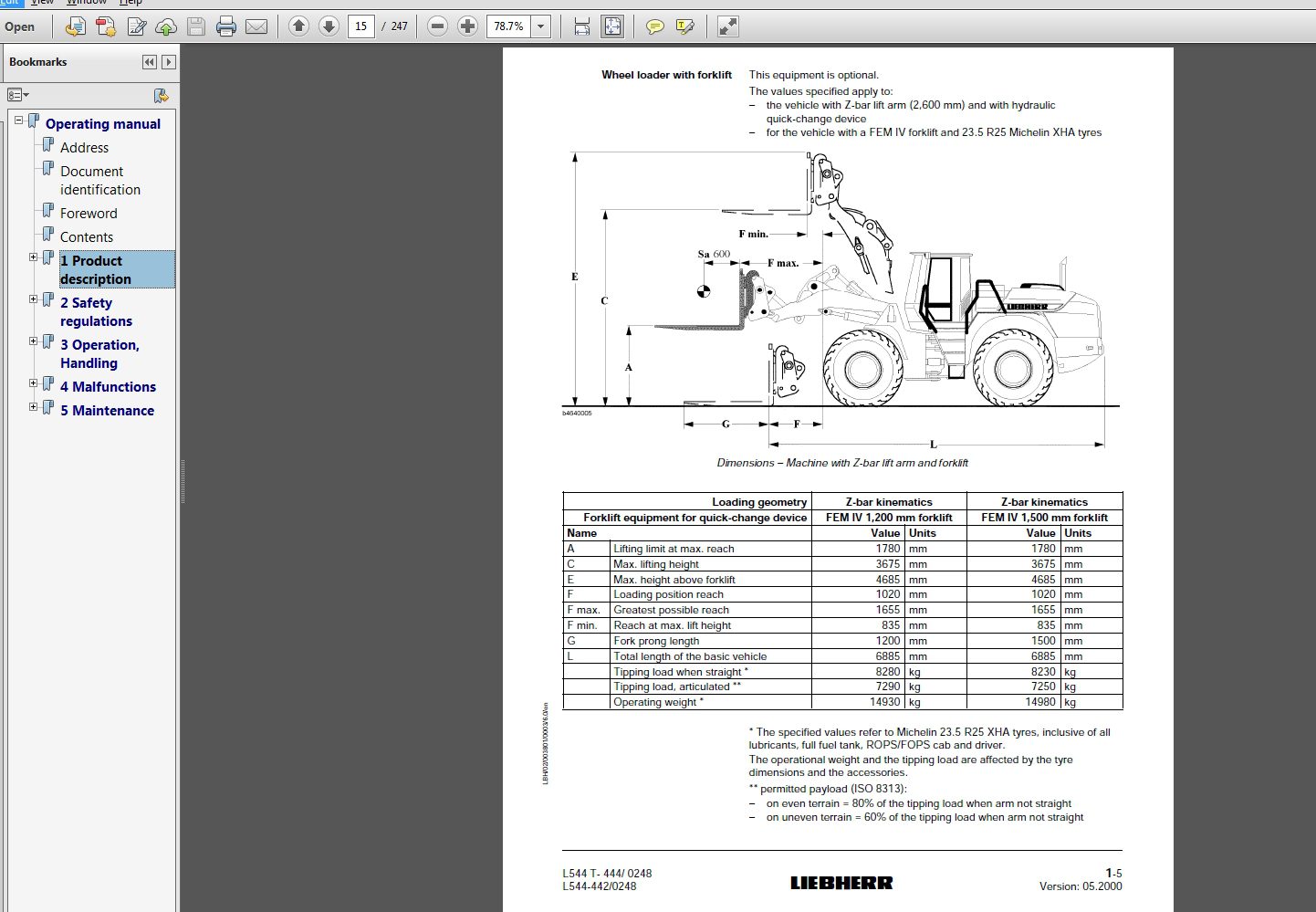Open the Bookmarks options dropdown
Viewport: 1316px width, 912px height.
click(16, 95)
